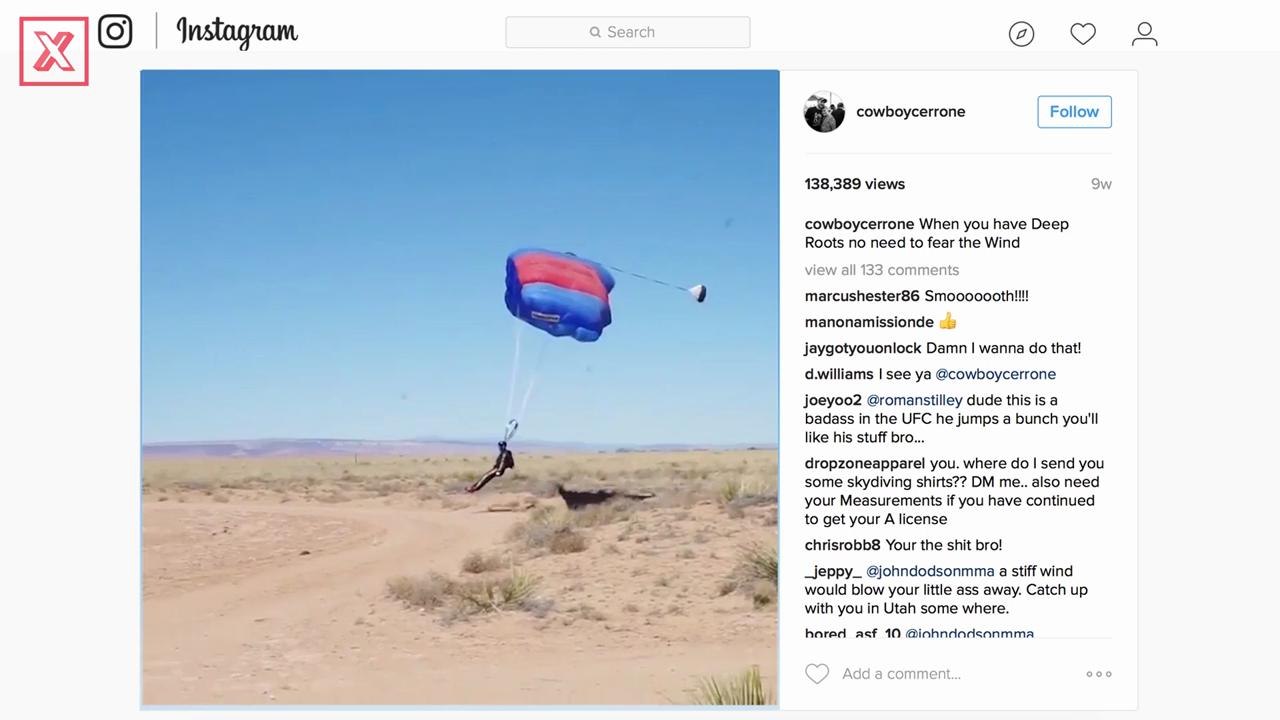1280x720 pixels.
Task: Open the @cowboycerrone mention link
Action: [x=995, y=374]
